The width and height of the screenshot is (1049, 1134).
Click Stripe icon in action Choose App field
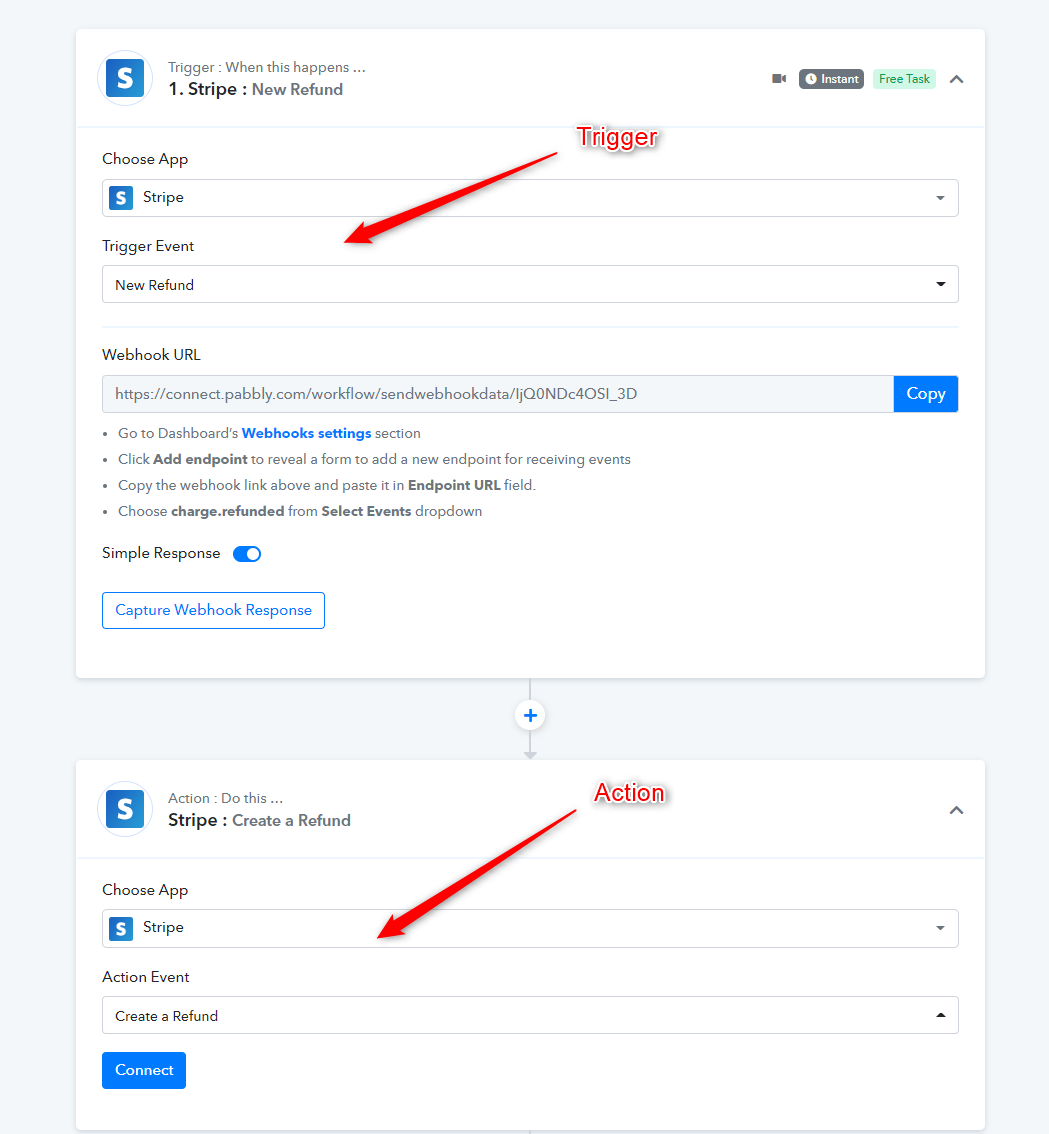(x=121, y=928)
